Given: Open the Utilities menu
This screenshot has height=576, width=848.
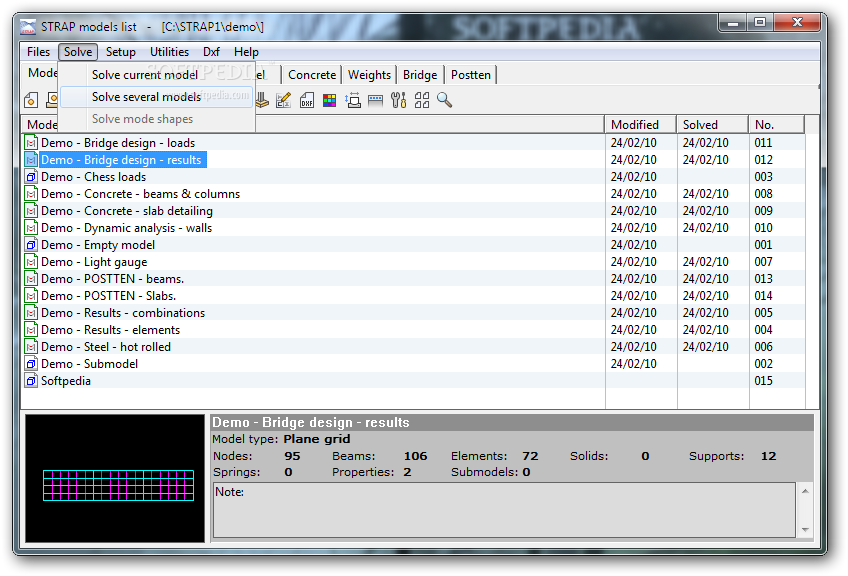Looking at the screenshot, I should (x=169, y=52).
